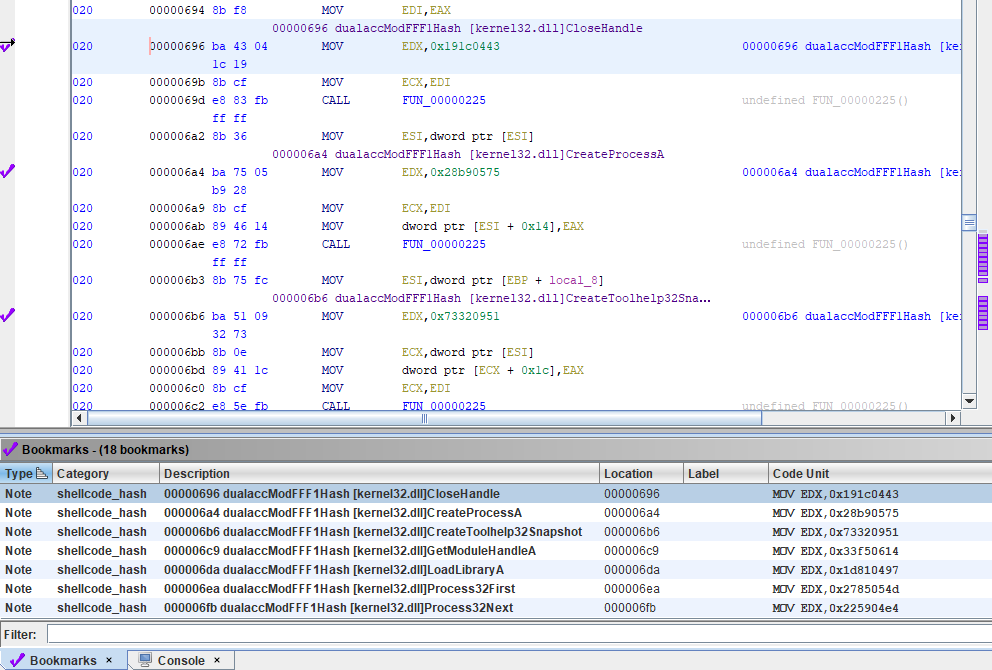The width and height of the screenshot is (992, 670).
Task: Click the down arrow of the vertical scrollbar
Action: [969, 401]
